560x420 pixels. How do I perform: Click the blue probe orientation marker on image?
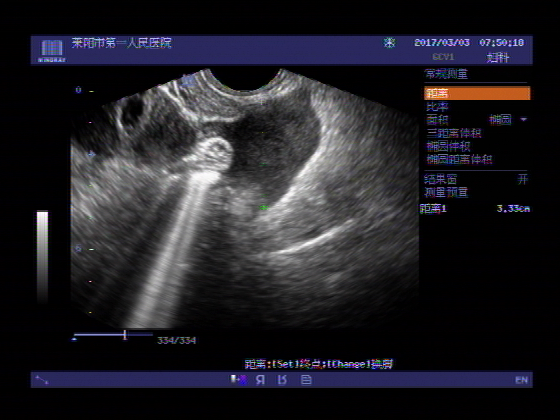(x=188, y=81)
